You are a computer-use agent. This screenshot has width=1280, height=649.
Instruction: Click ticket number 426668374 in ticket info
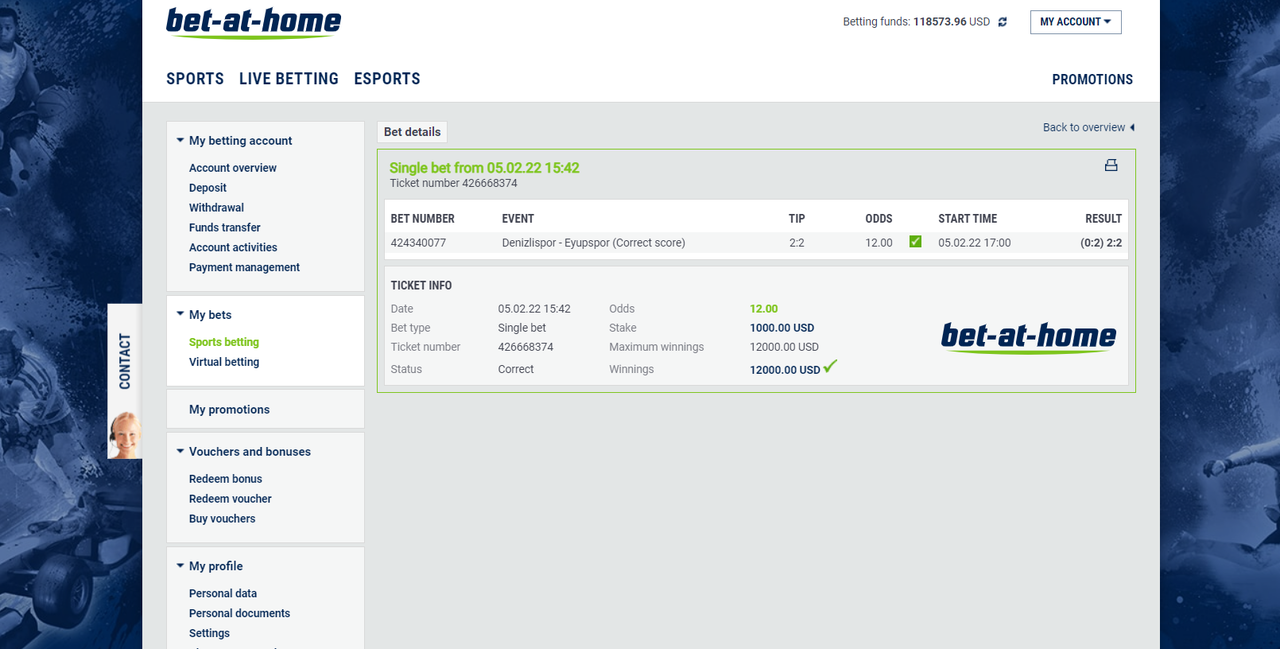coord(526,347)
